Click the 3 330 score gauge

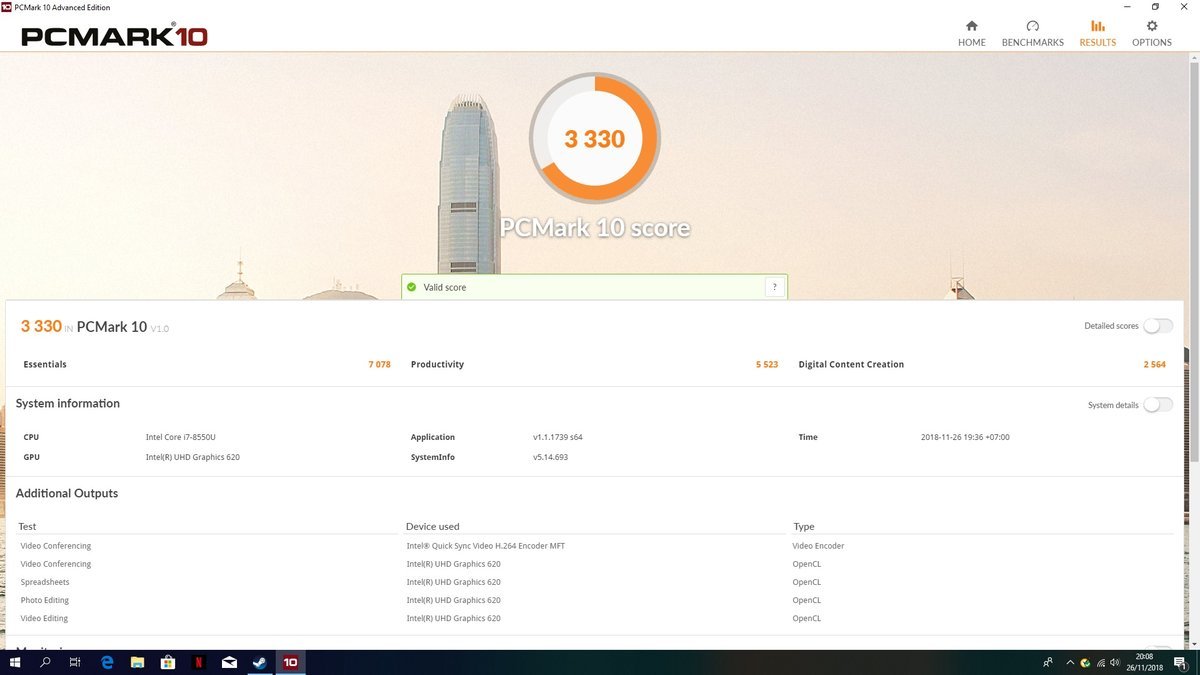[x=594, y=138]
